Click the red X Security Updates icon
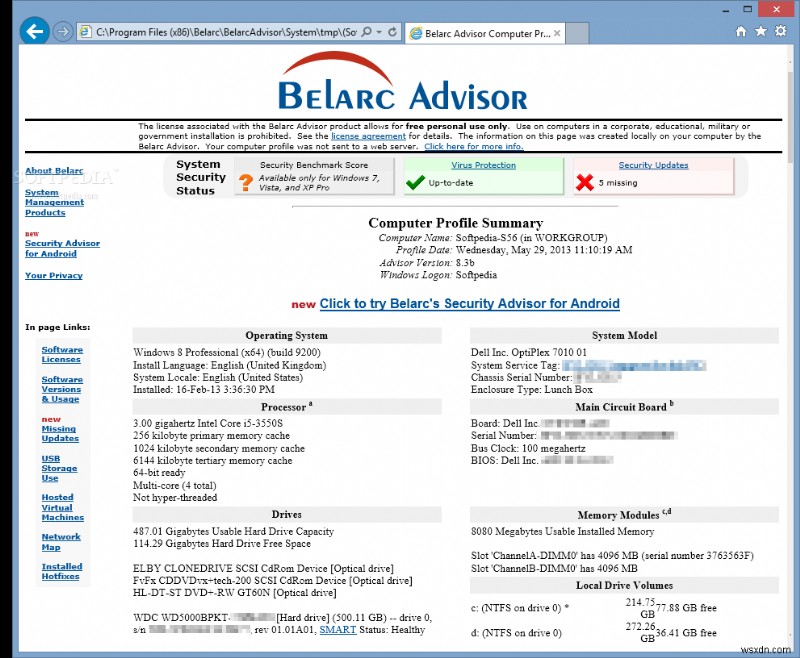 click(x=585, y=182)
